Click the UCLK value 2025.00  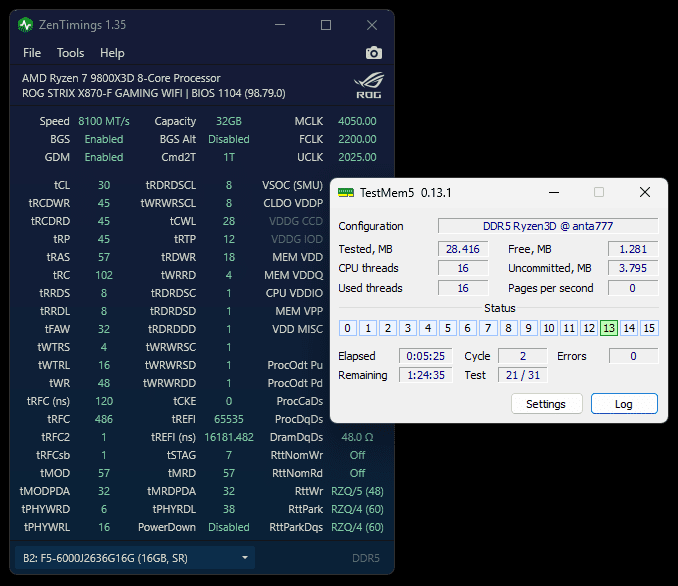(357, 157)
